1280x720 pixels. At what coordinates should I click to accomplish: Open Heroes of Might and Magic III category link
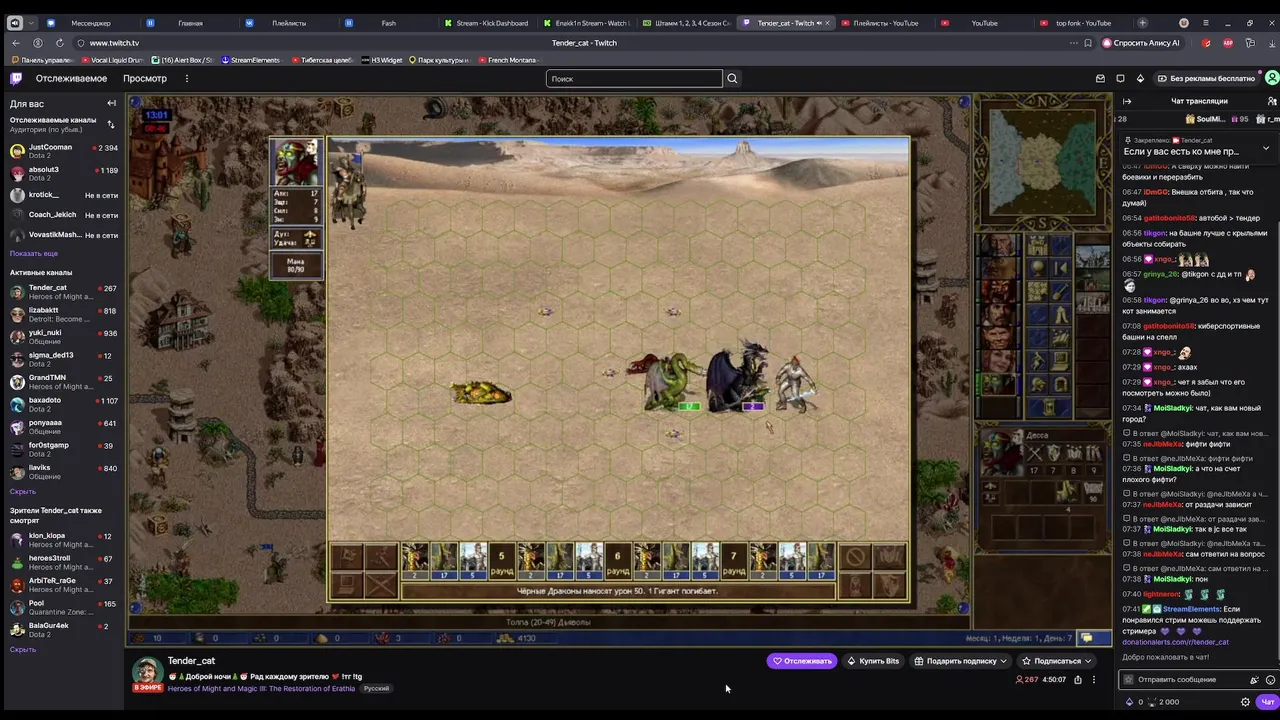pyautogui.click(x=261, y=689)
